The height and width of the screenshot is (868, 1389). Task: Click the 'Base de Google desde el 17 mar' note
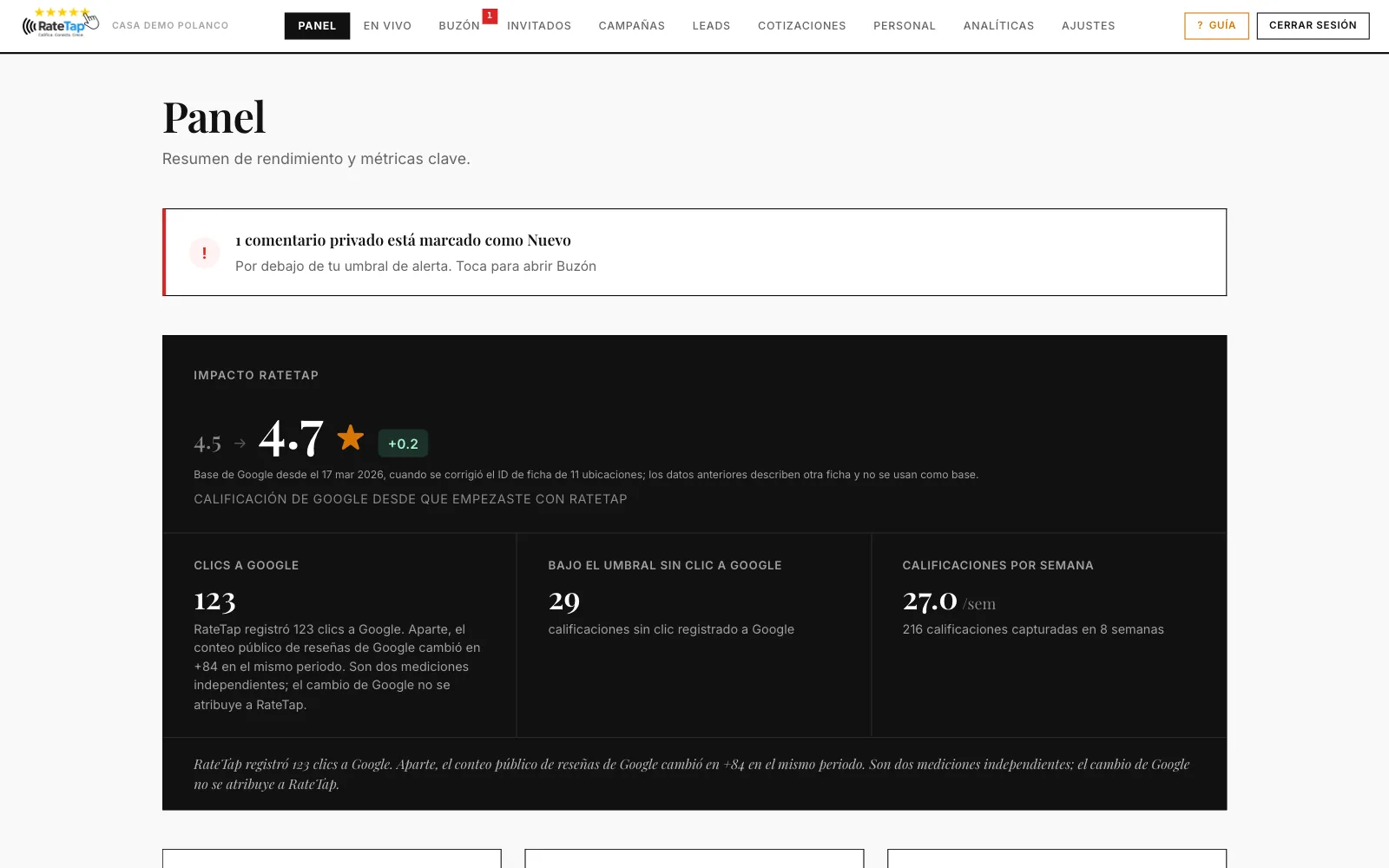(x=586, y=475)
